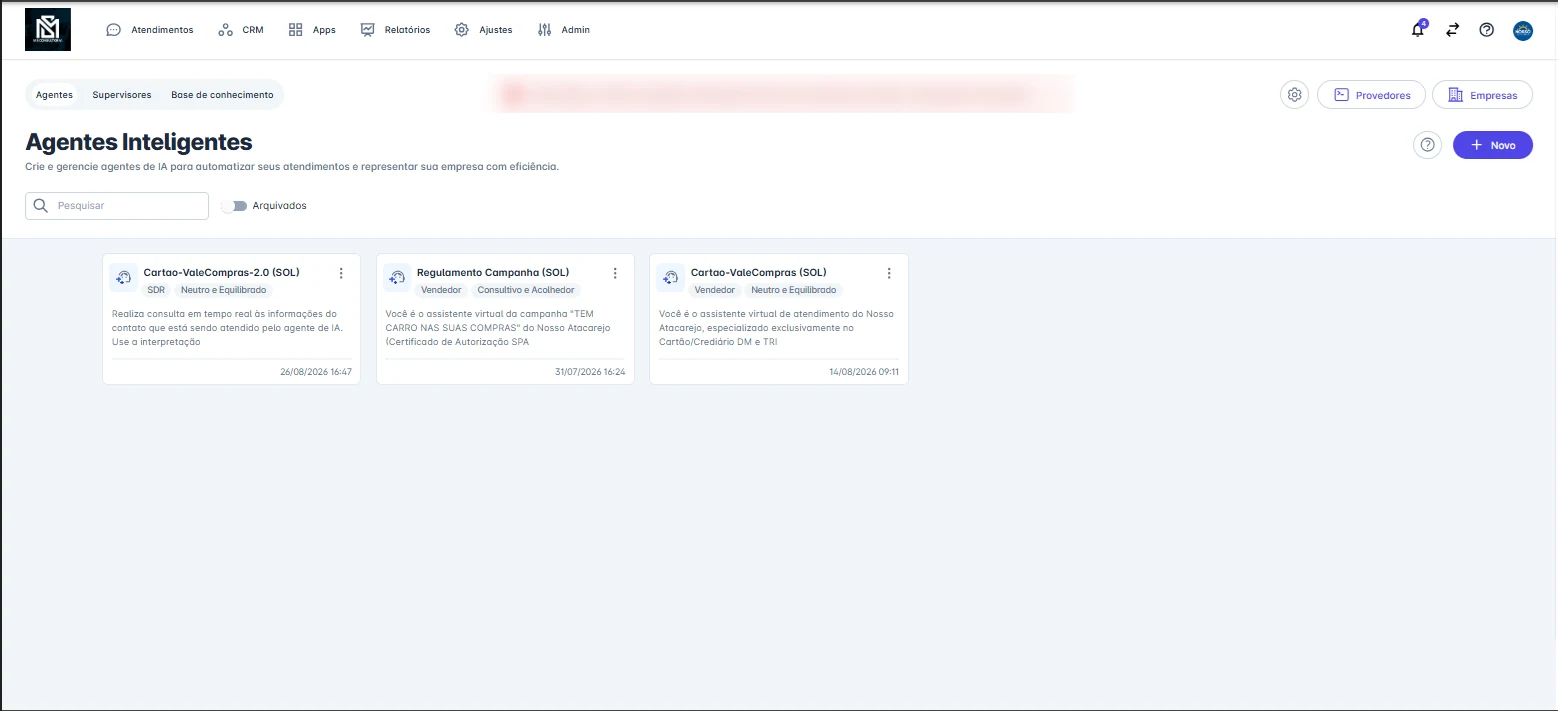Open options menu for Cartao-ValeCompras-2.0 card
This screenshot has height=711, width=1558.
click(341, 273)
